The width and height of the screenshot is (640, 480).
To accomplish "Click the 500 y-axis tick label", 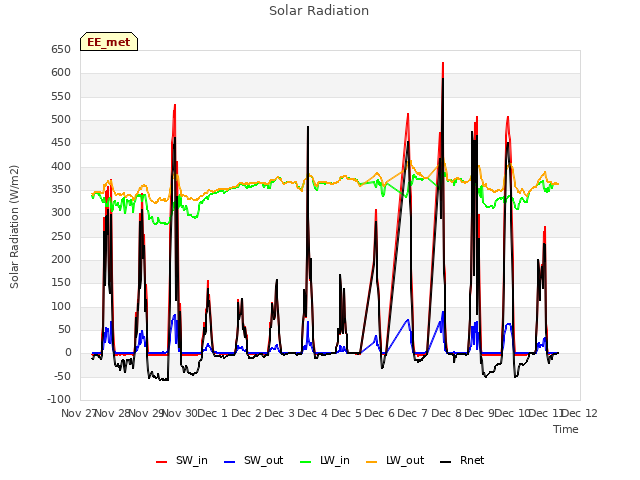I will coord(61,120).
